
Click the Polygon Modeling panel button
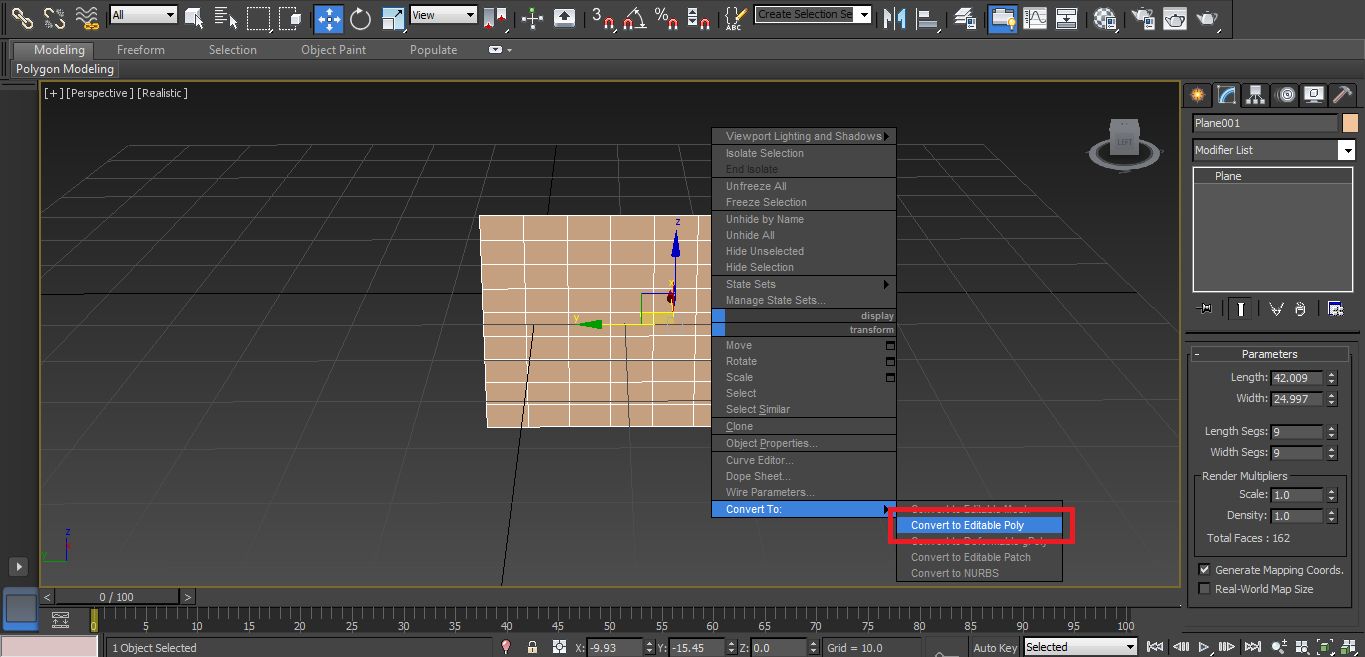pyautogui.click(x=65, y=69)
